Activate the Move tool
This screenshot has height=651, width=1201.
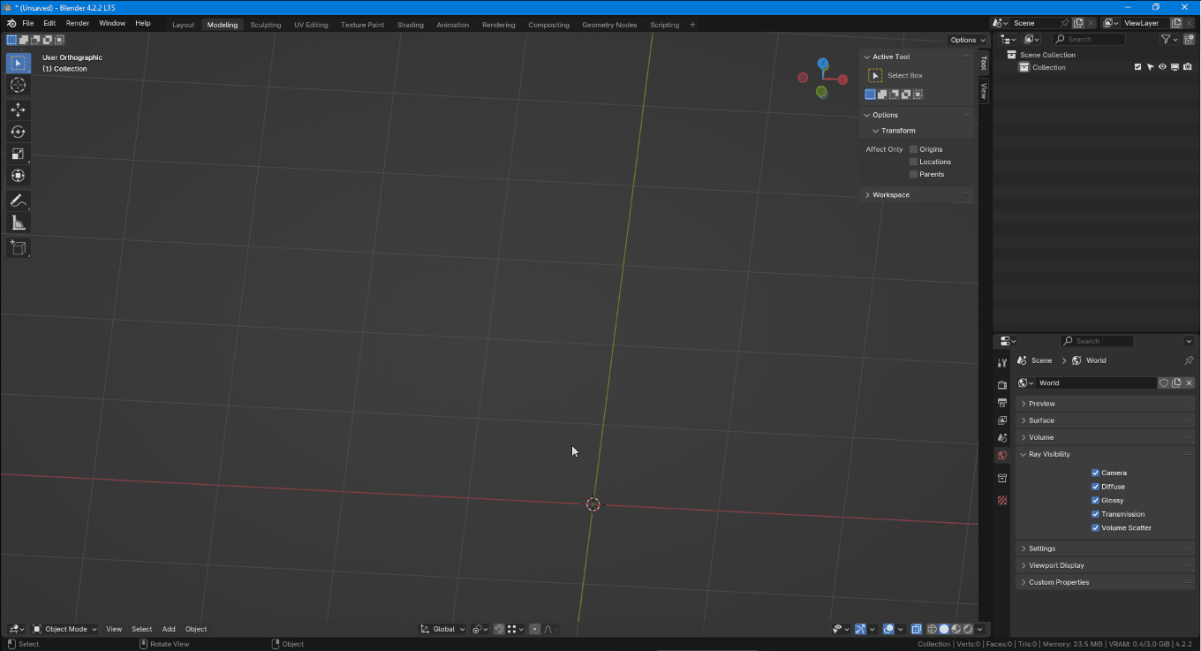18,110
